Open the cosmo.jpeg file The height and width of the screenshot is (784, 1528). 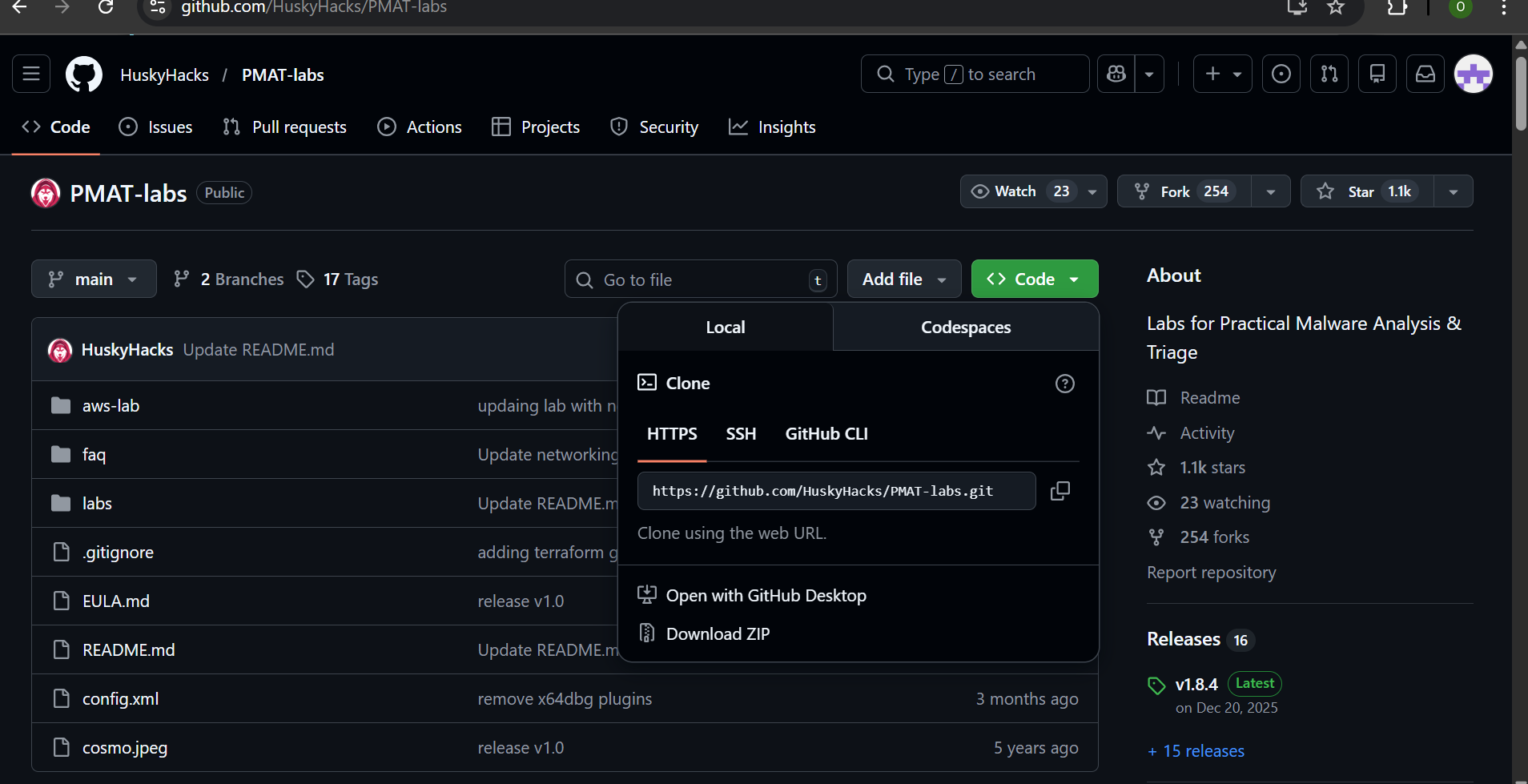pos(125,748)
